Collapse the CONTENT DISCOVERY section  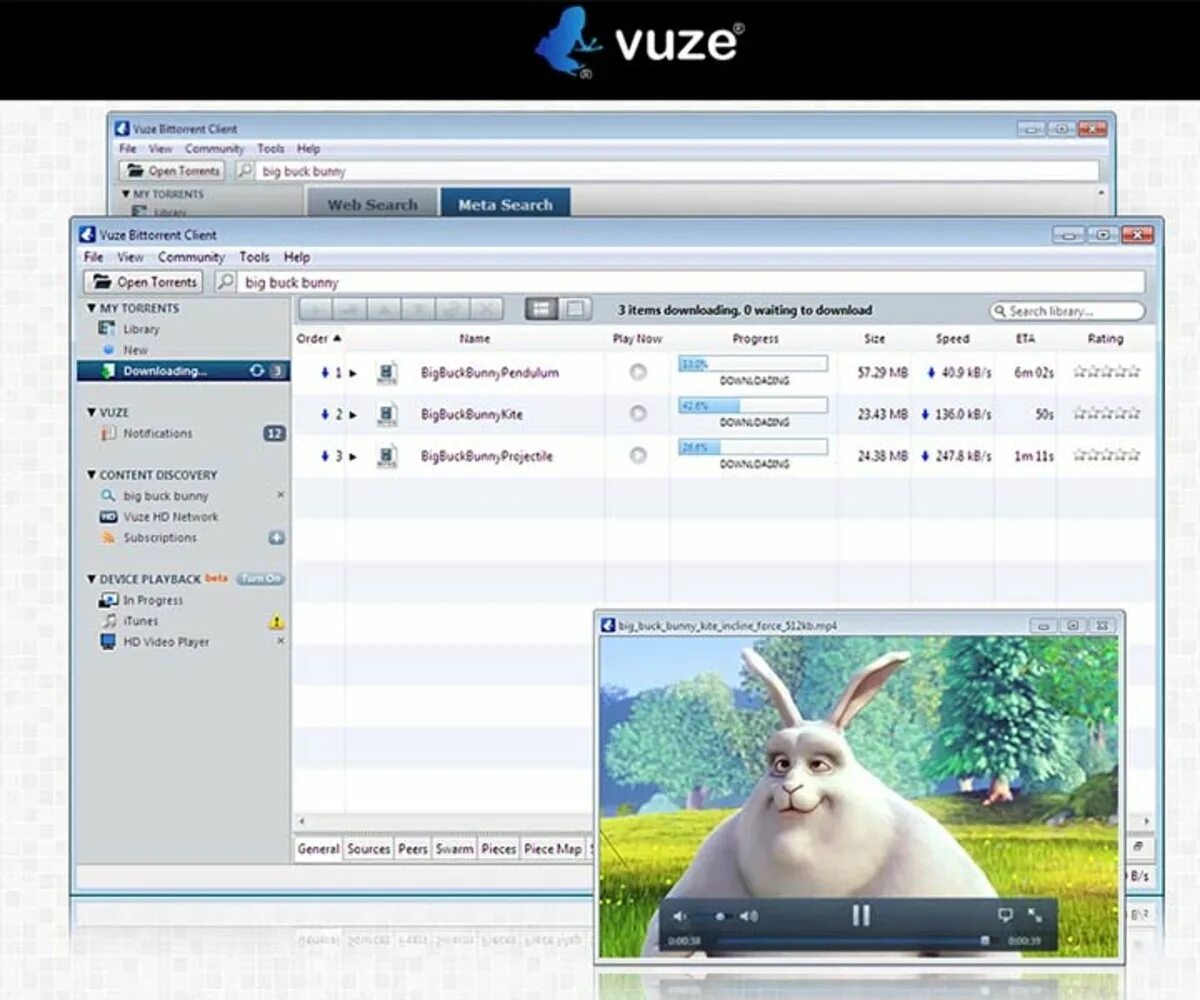pyautogui.click(x=92, y=475)
